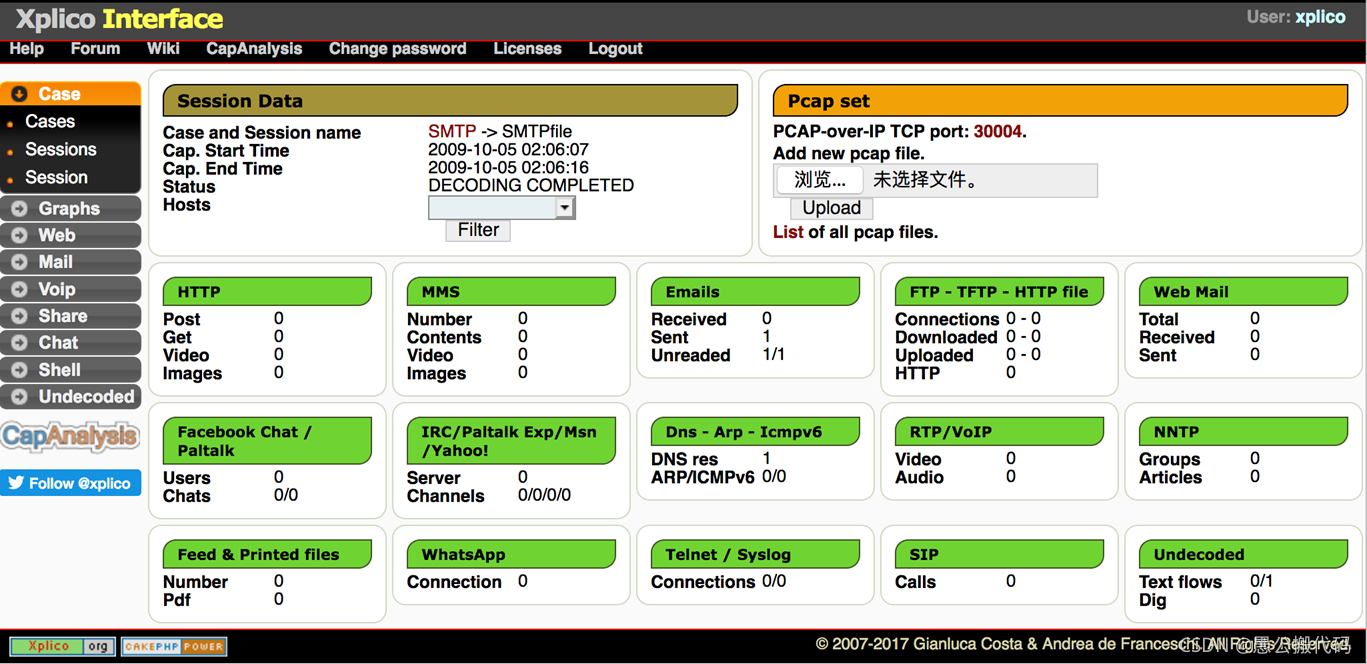Screen dimensions: 1367x664
Task: Expand the Web sidebar section
Action: point(70,235)
